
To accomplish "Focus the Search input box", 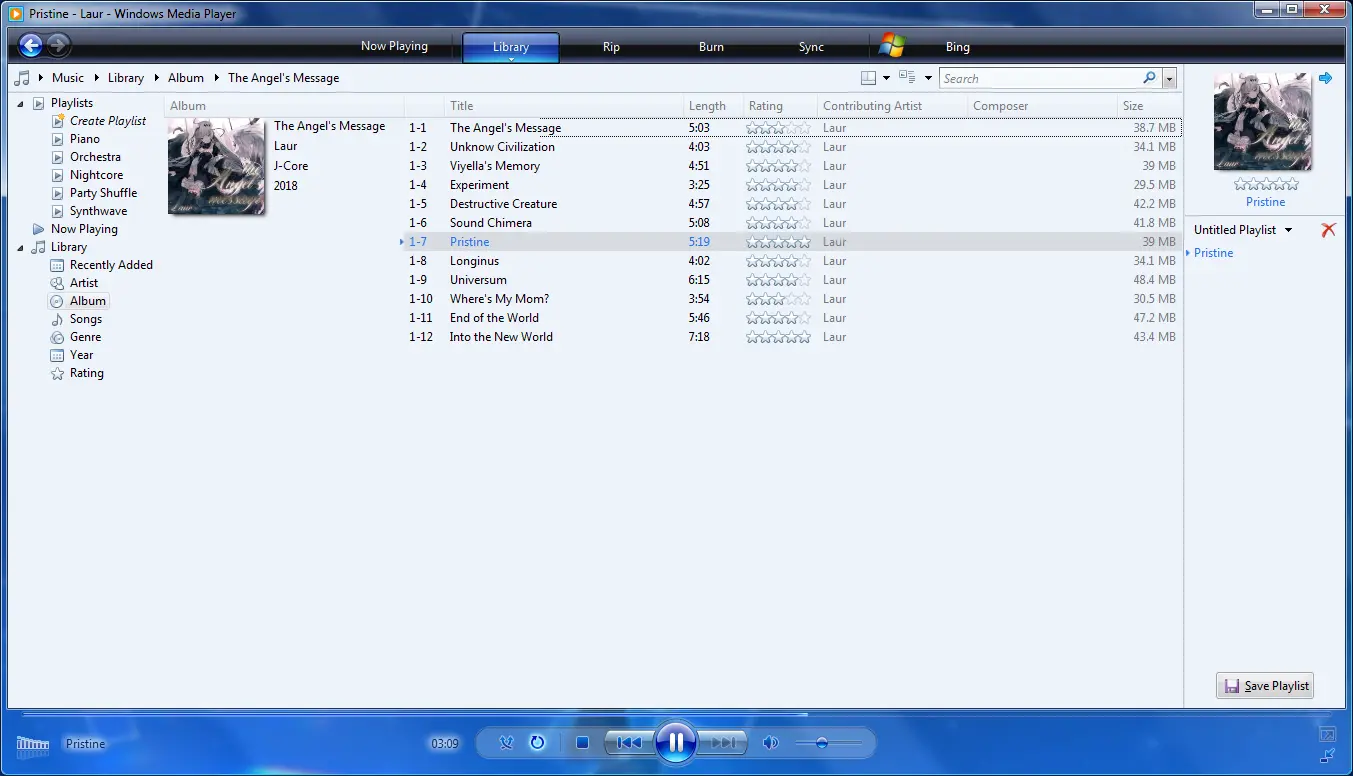I will pyautogui.click(x=1040, y=78).
